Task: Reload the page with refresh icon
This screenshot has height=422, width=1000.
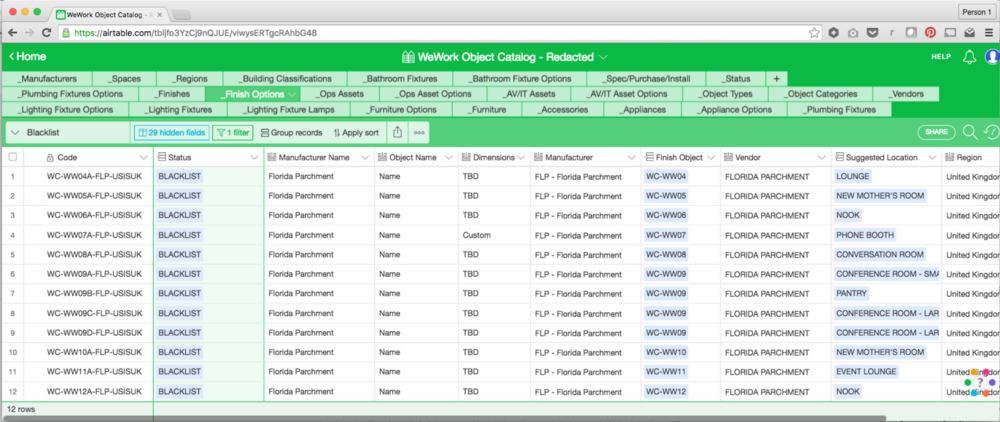Action: point(46,33)
